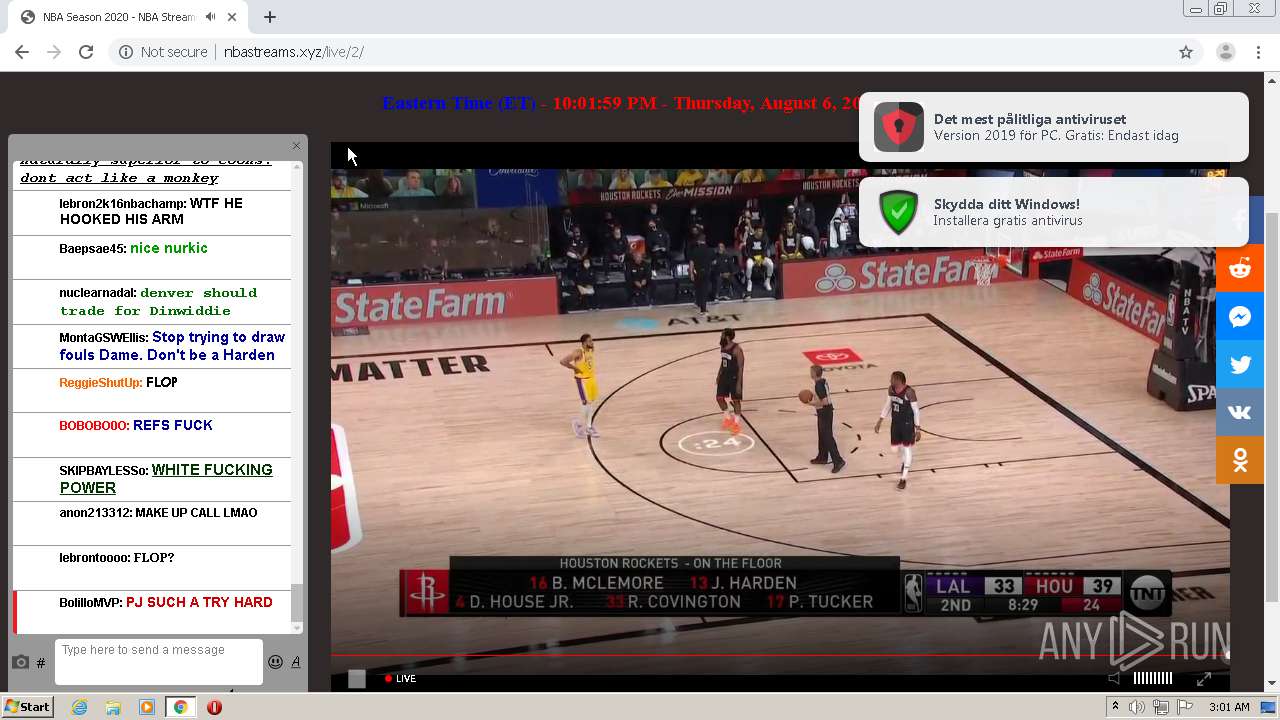Open the Skydda ditt Windows notification
The height and width of the screenshot is (720, 1280).
point(1054,212)
